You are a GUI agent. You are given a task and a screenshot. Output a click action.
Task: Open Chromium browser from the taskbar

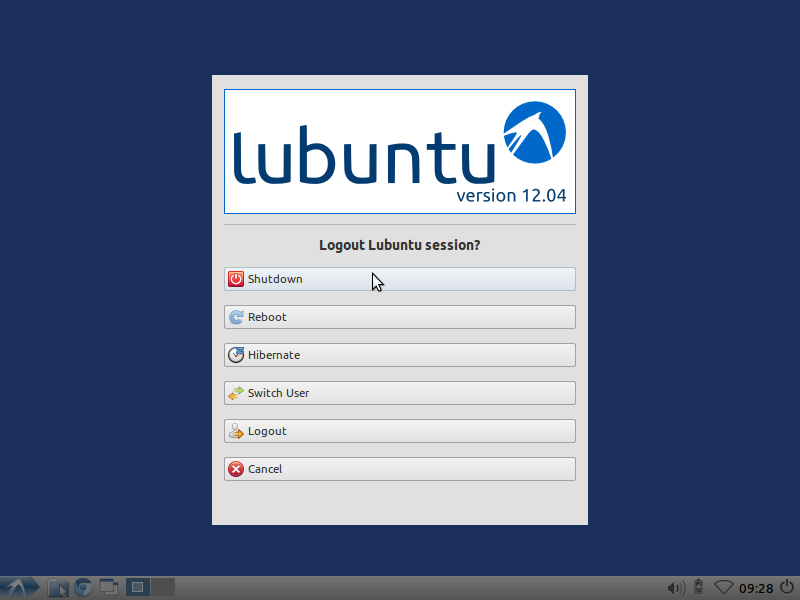tap(83, 588)
